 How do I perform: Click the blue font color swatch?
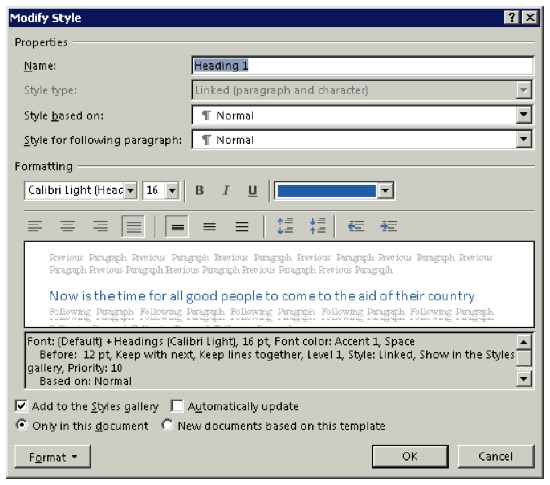327,191
